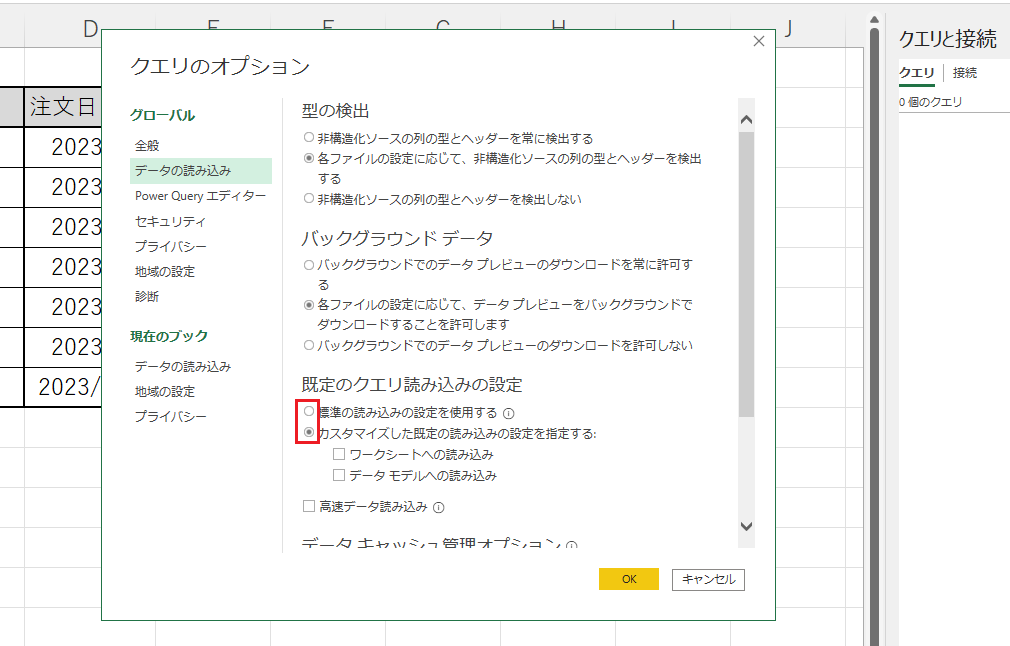
Task: Open 診断 settings category
Action: point(147,296)
